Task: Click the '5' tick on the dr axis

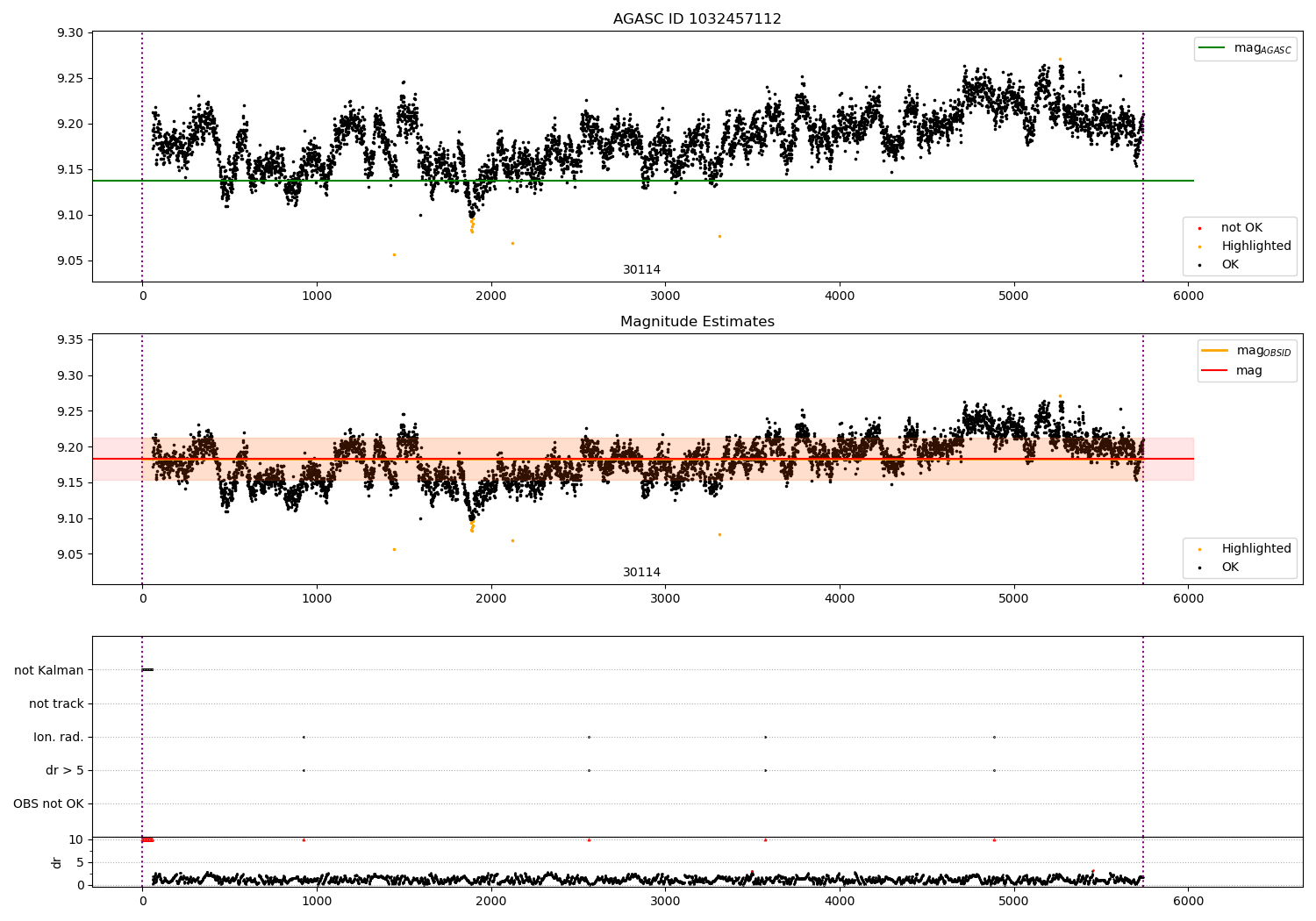Action: 80,862
